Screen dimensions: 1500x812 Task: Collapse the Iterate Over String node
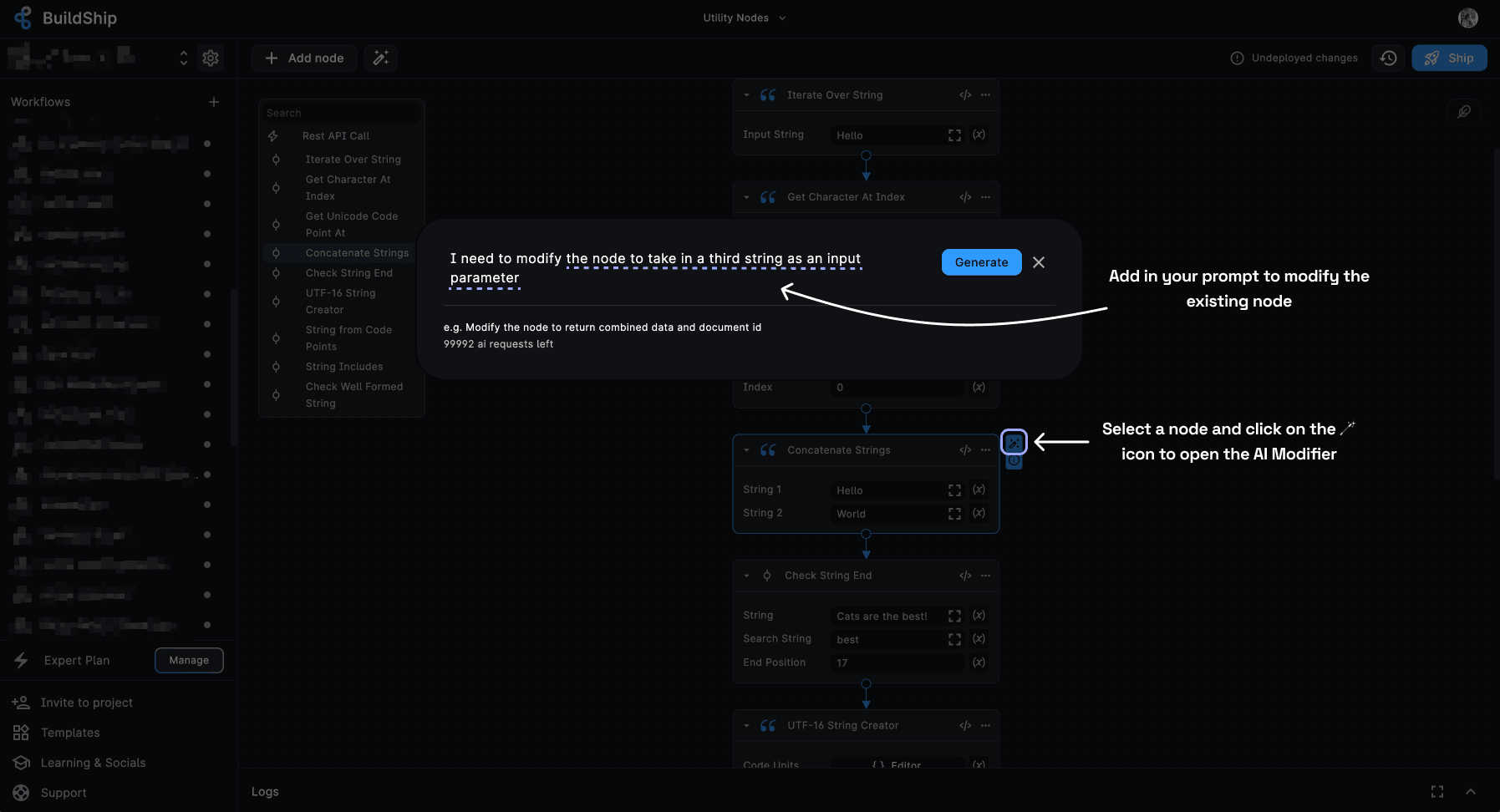point(746,94)
